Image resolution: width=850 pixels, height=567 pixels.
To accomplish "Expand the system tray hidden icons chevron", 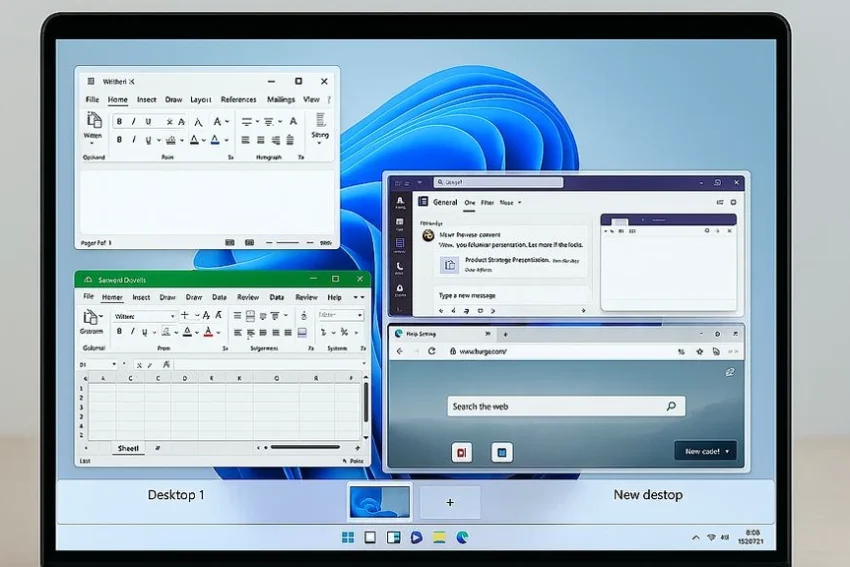I will (696, 538).
